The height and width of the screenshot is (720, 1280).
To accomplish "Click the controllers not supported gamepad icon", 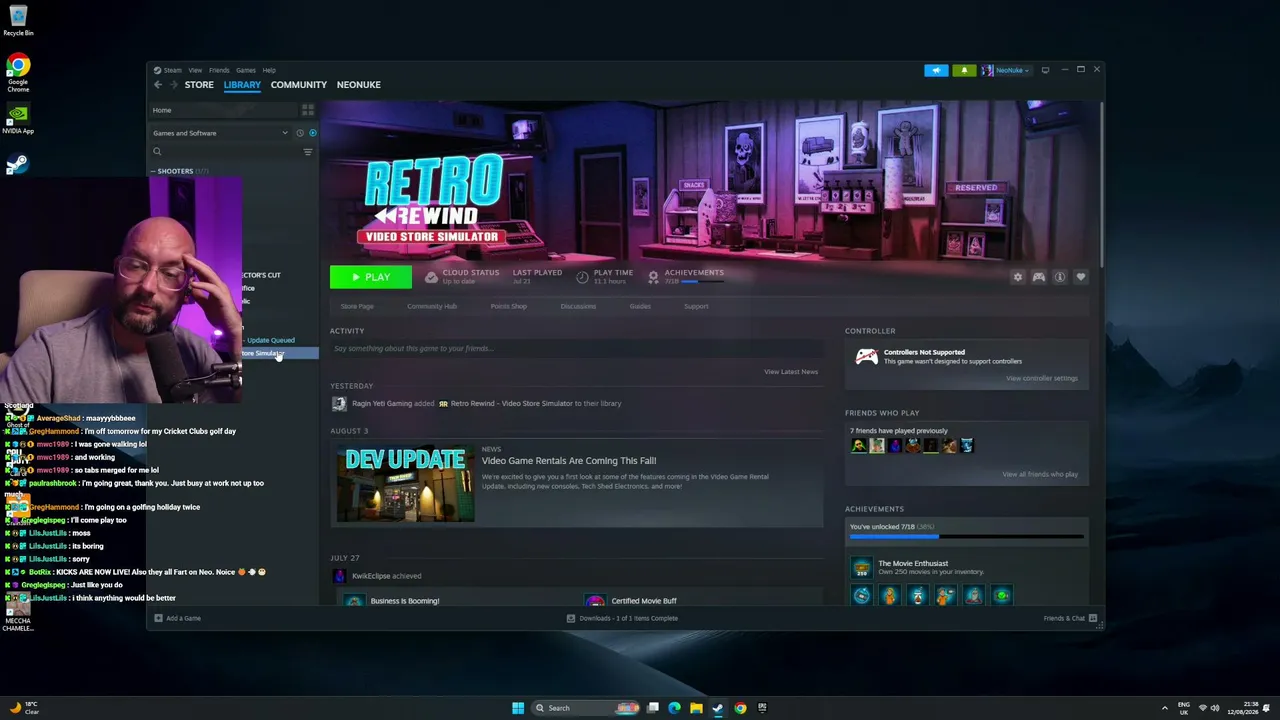I will click(x=866, y=356).
